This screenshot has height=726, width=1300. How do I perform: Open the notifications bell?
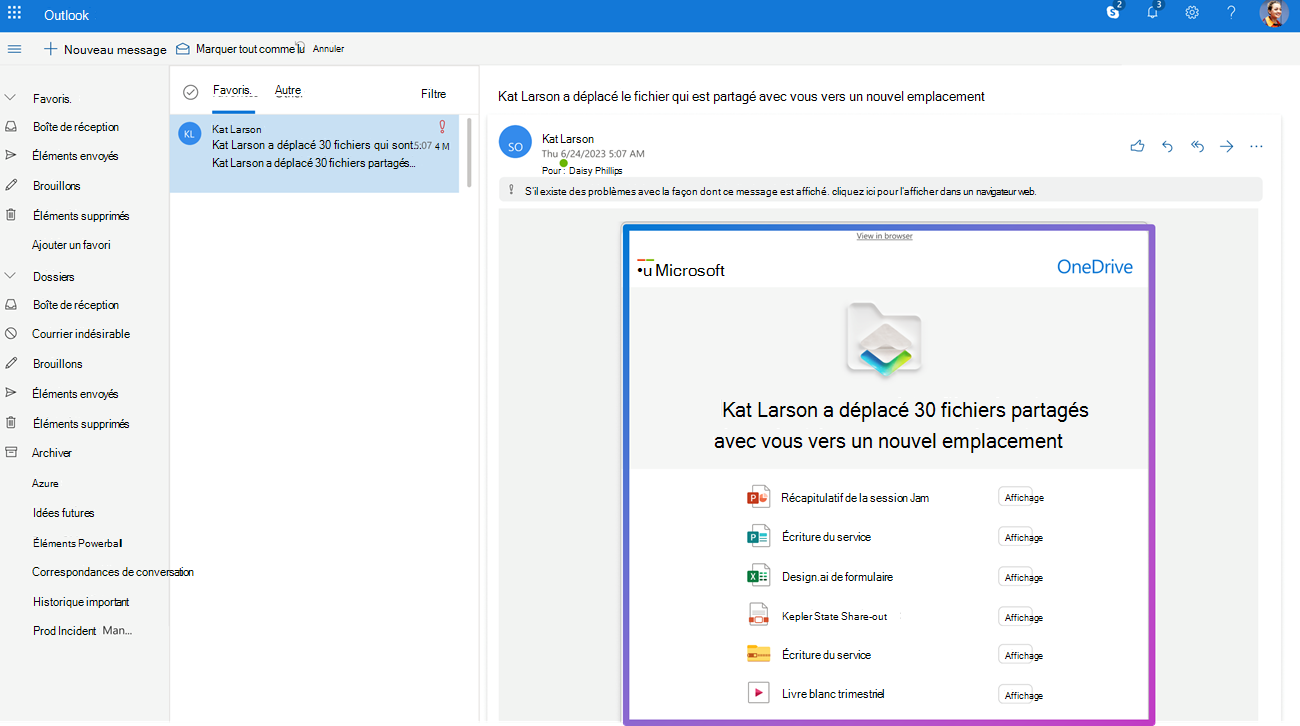1152,12
